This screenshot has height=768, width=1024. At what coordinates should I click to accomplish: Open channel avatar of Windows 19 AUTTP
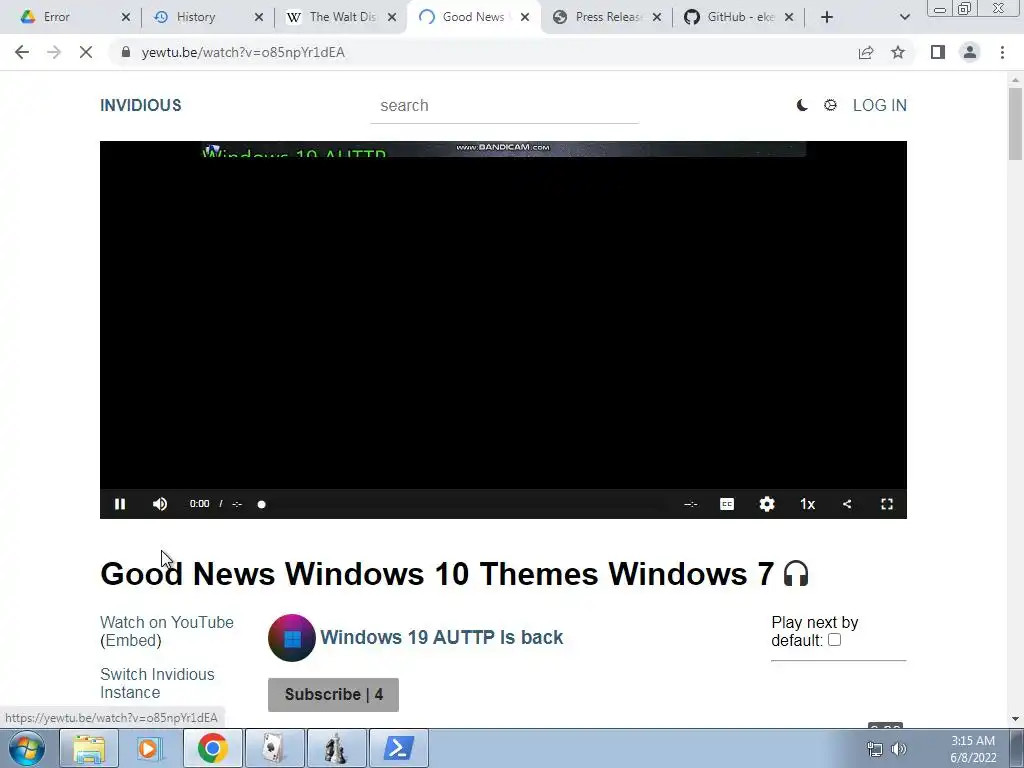[x=292, y=637]
